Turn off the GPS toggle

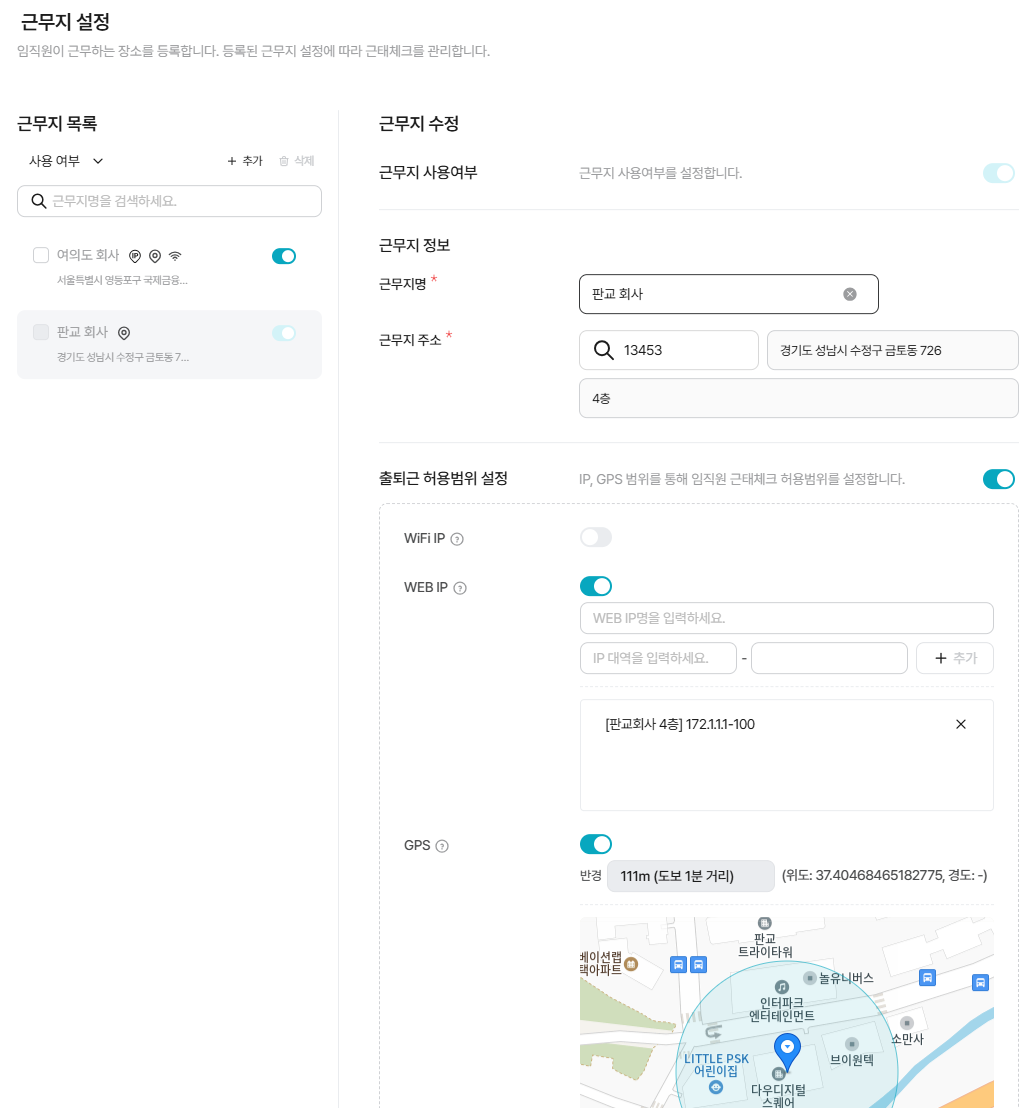(x=596, y=844)
